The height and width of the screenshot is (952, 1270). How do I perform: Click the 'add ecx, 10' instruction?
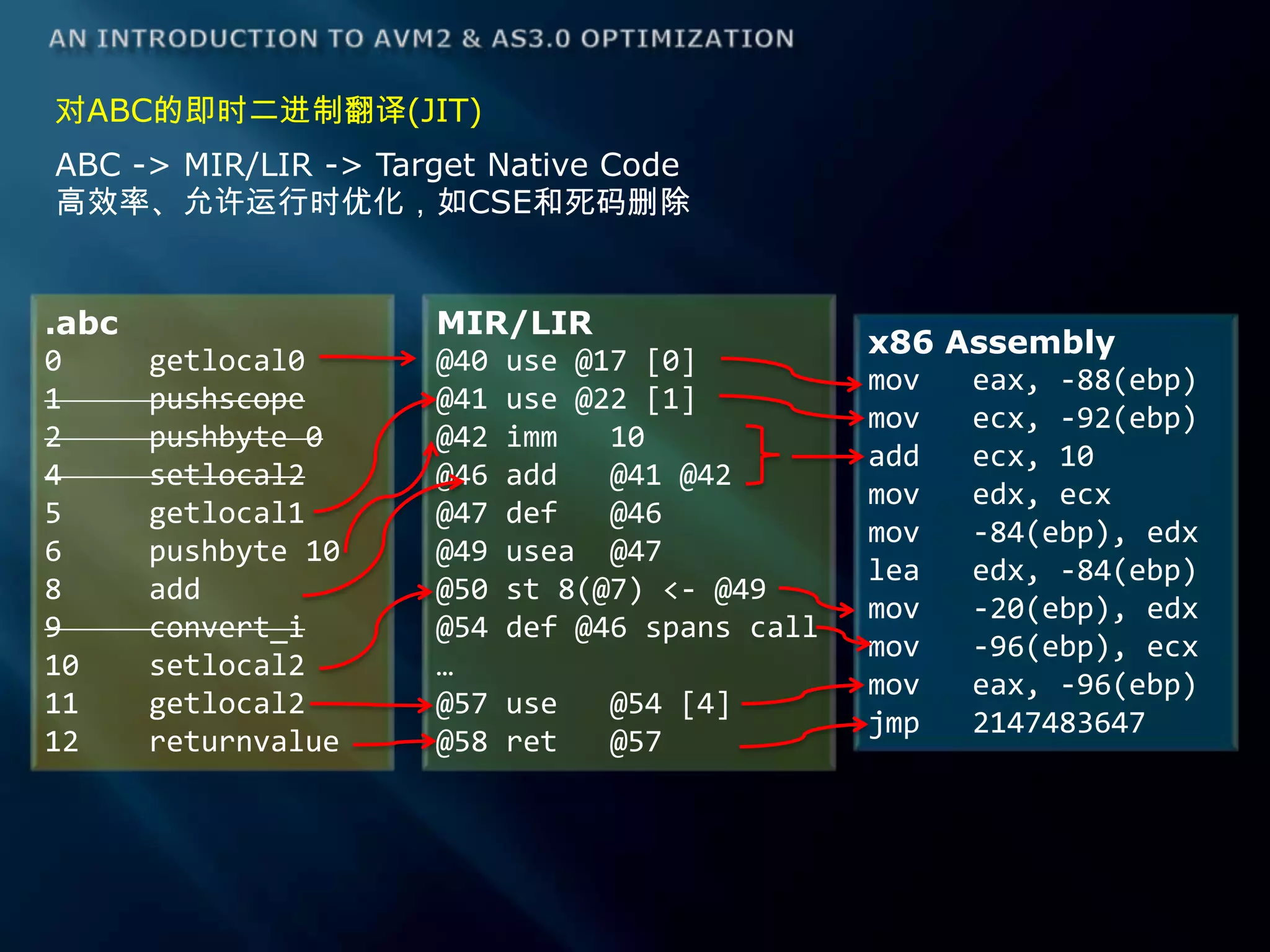(x=981, y=457)
